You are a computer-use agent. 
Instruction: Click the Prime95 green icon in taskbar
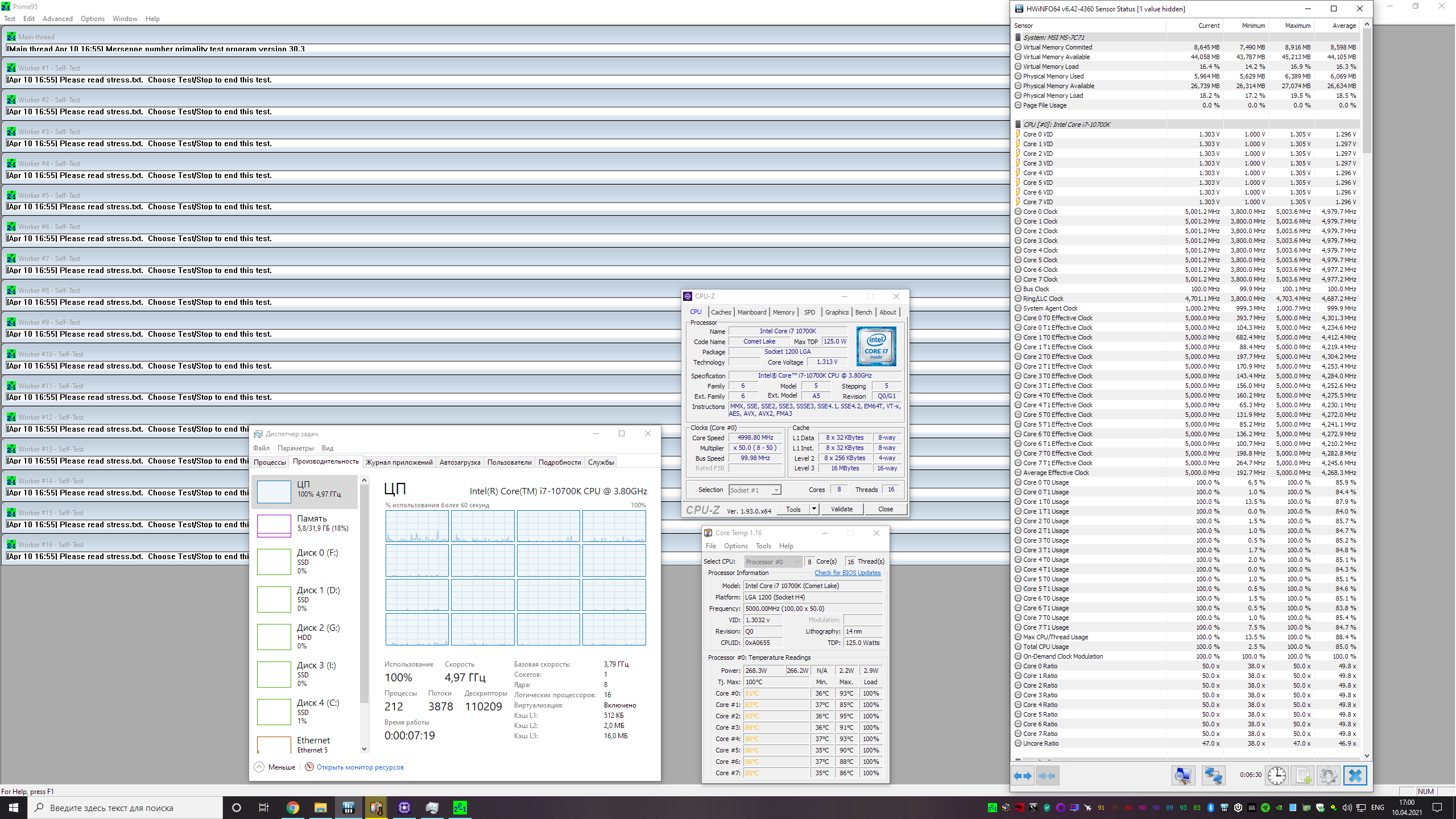(460, 808)
